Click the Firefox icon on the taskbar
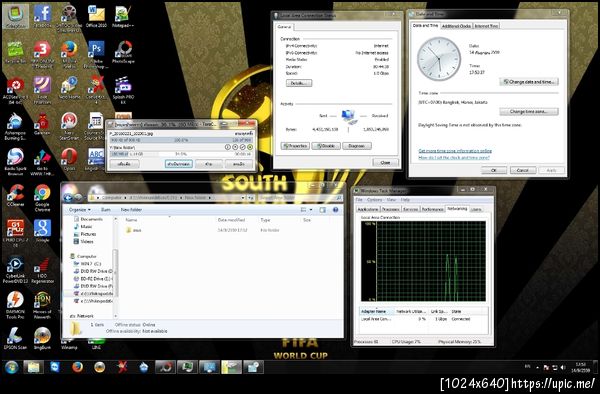This screenshot has width=600, height=394. (77, 367)
